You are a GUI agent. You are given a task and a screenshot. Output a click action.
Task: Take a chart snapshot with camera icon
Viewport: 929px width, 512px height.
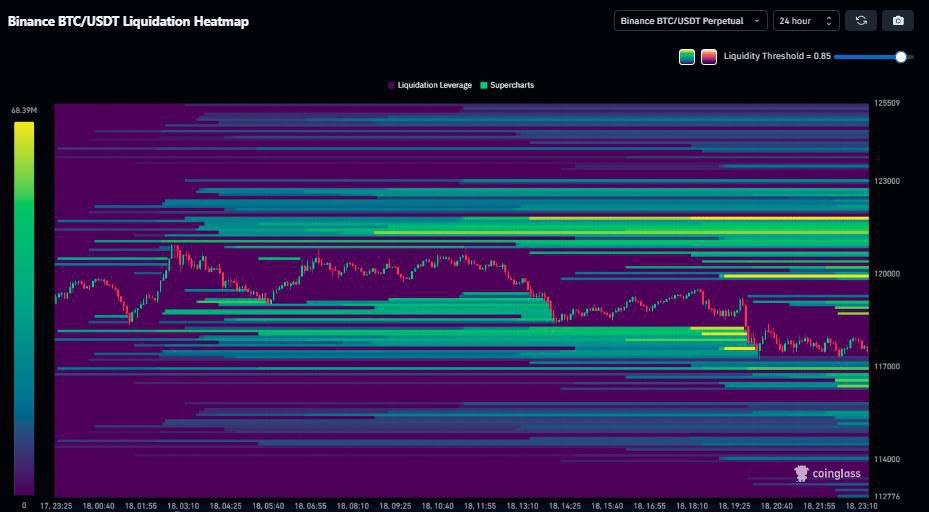(x=898, y=21)
